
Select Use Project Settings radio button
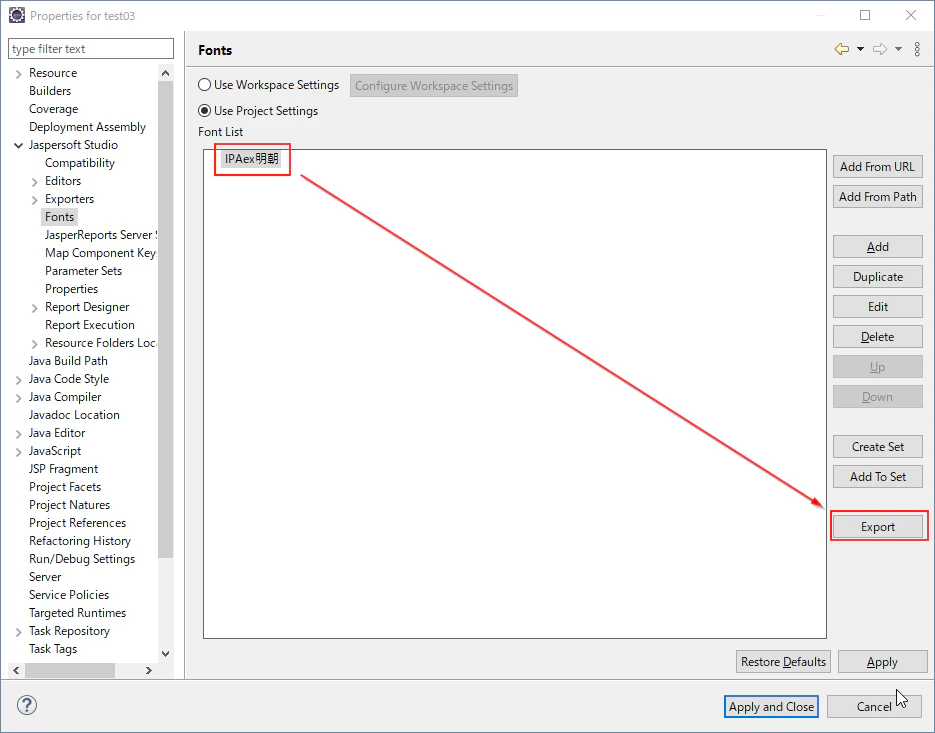(205, 110)
